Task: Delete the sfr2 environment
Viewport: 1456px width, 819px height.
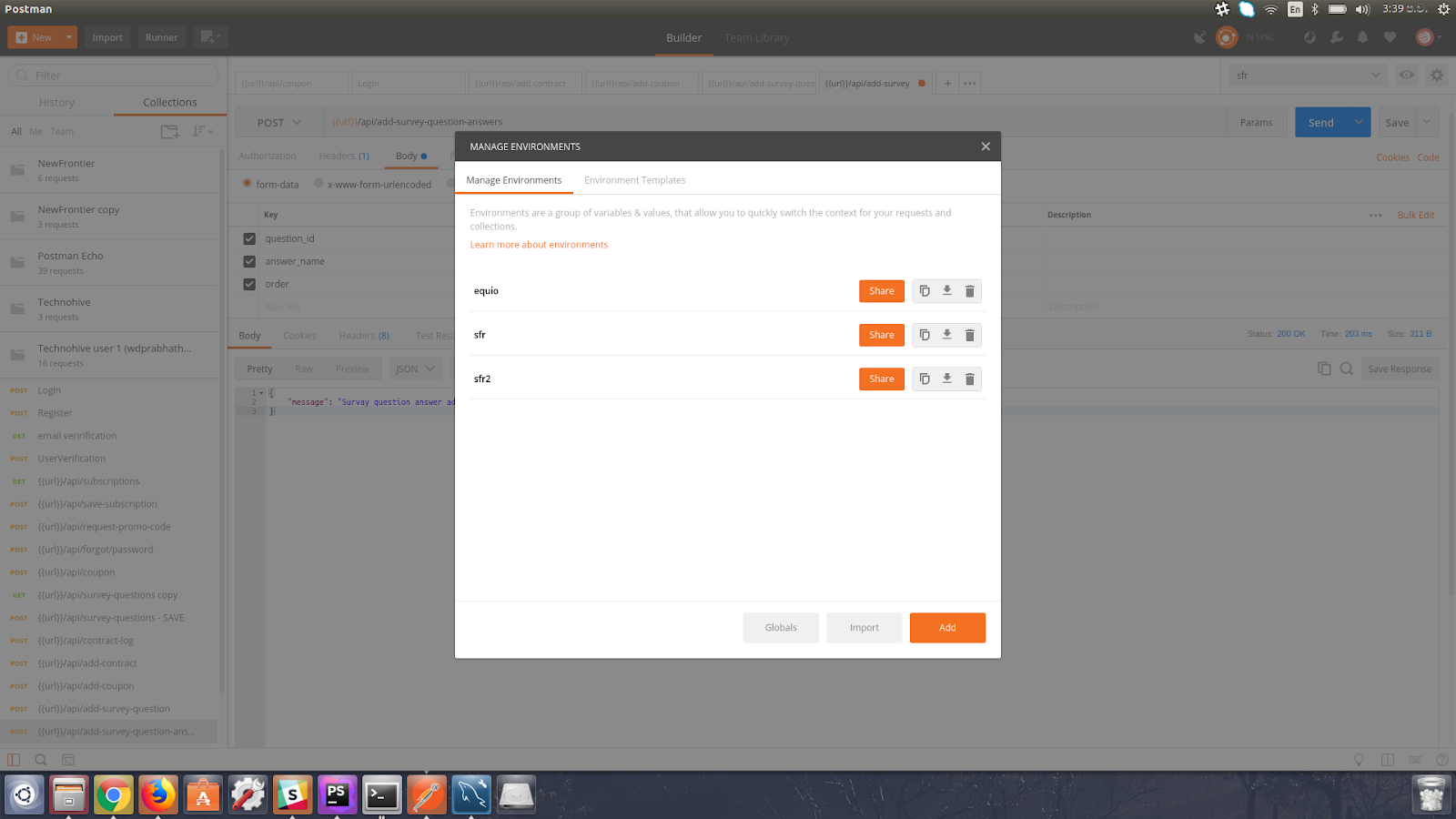Action: [969, 379]
